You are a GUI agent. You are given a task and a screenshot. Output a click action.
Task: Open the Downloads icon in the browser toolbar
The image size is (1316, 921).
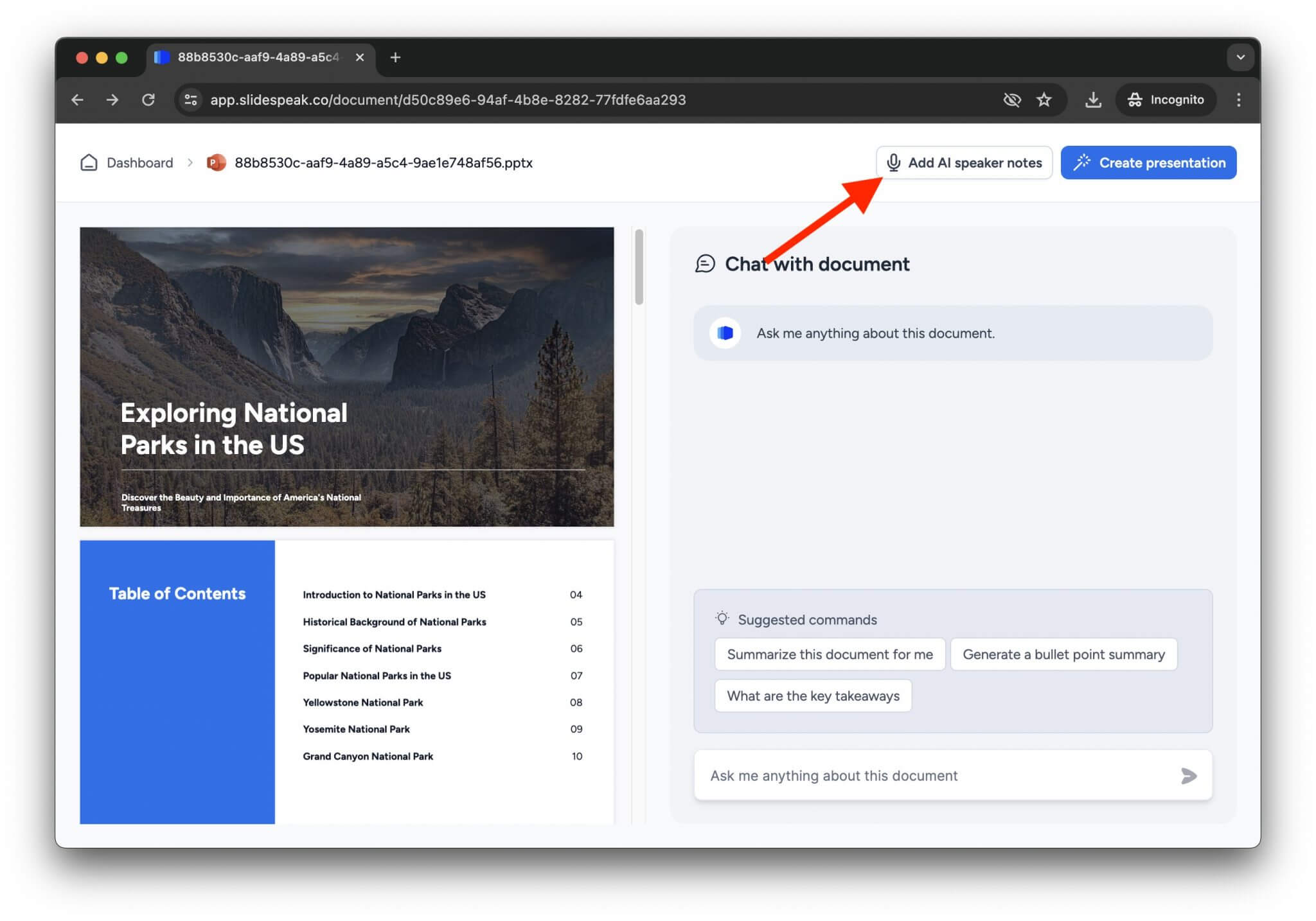click(1092, 100)
